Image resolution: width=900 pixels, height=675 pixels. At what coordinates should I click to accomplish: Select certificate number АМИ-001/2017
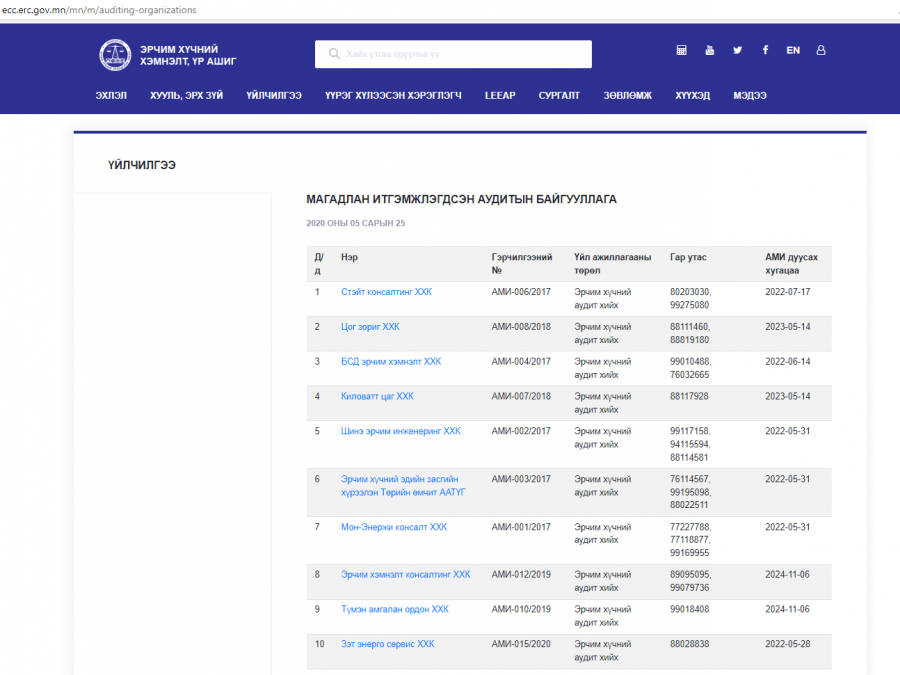pyautogui.click(x=521, y=527)
